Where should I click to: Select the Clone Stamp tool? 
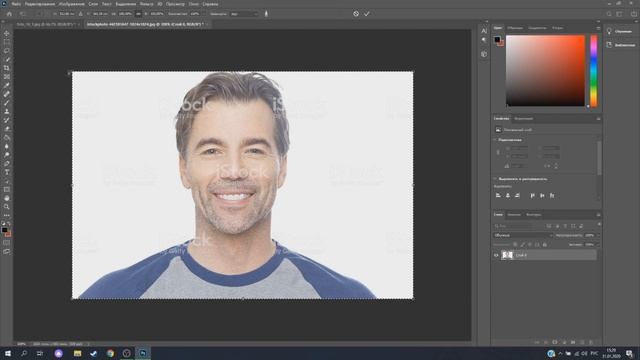(x=7, y=111)
